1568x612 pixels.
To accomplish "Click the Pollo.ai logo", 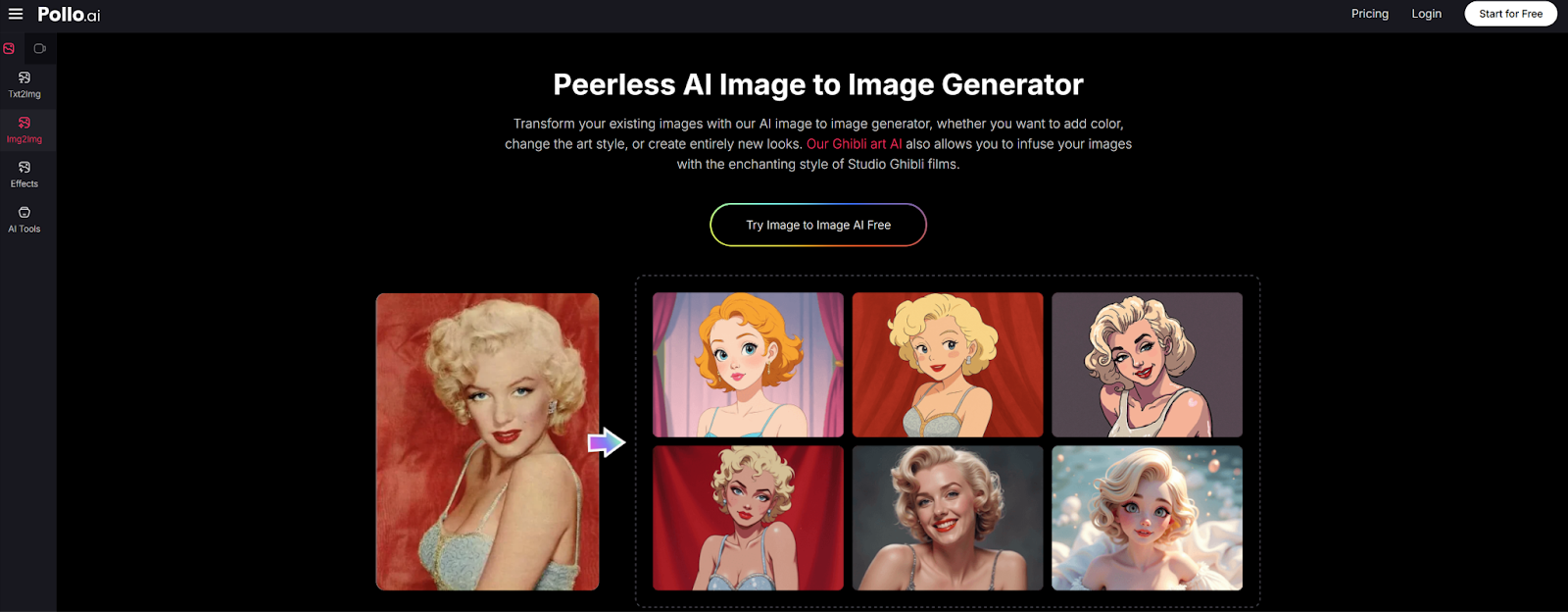I will 69,15.
